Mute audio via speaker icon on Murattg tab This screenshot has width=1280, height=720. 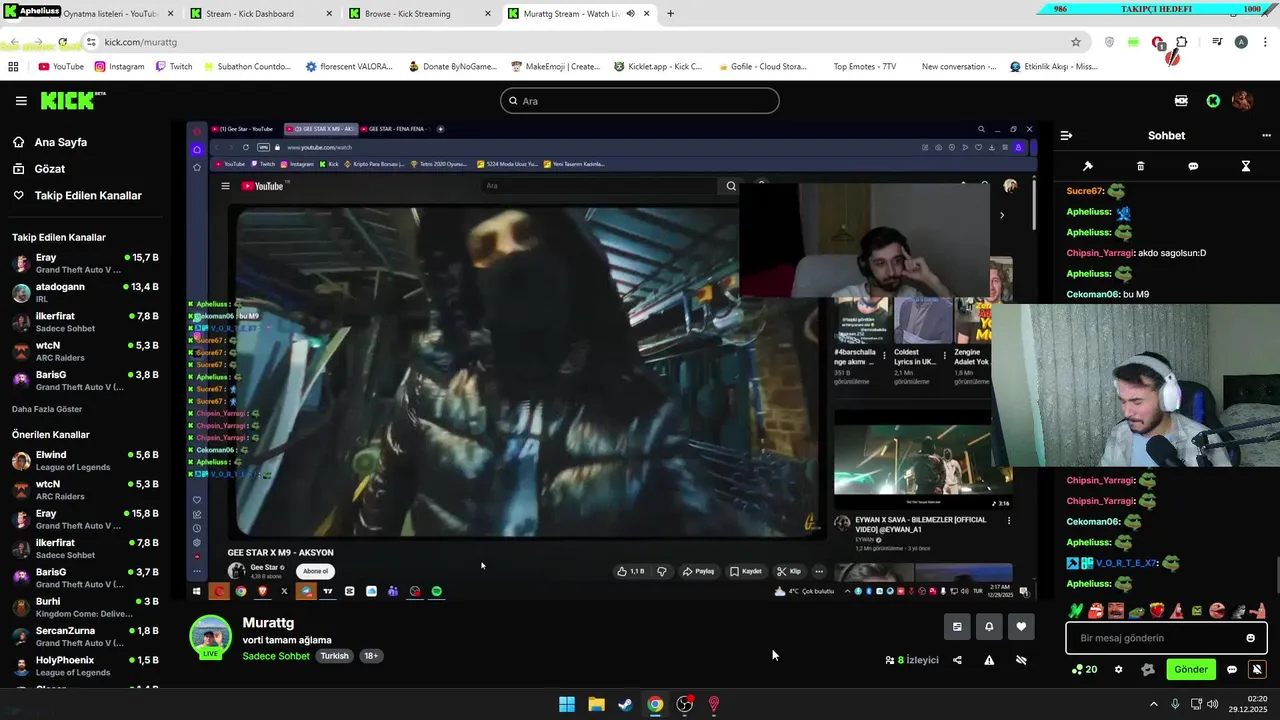(x=631, y=14)
